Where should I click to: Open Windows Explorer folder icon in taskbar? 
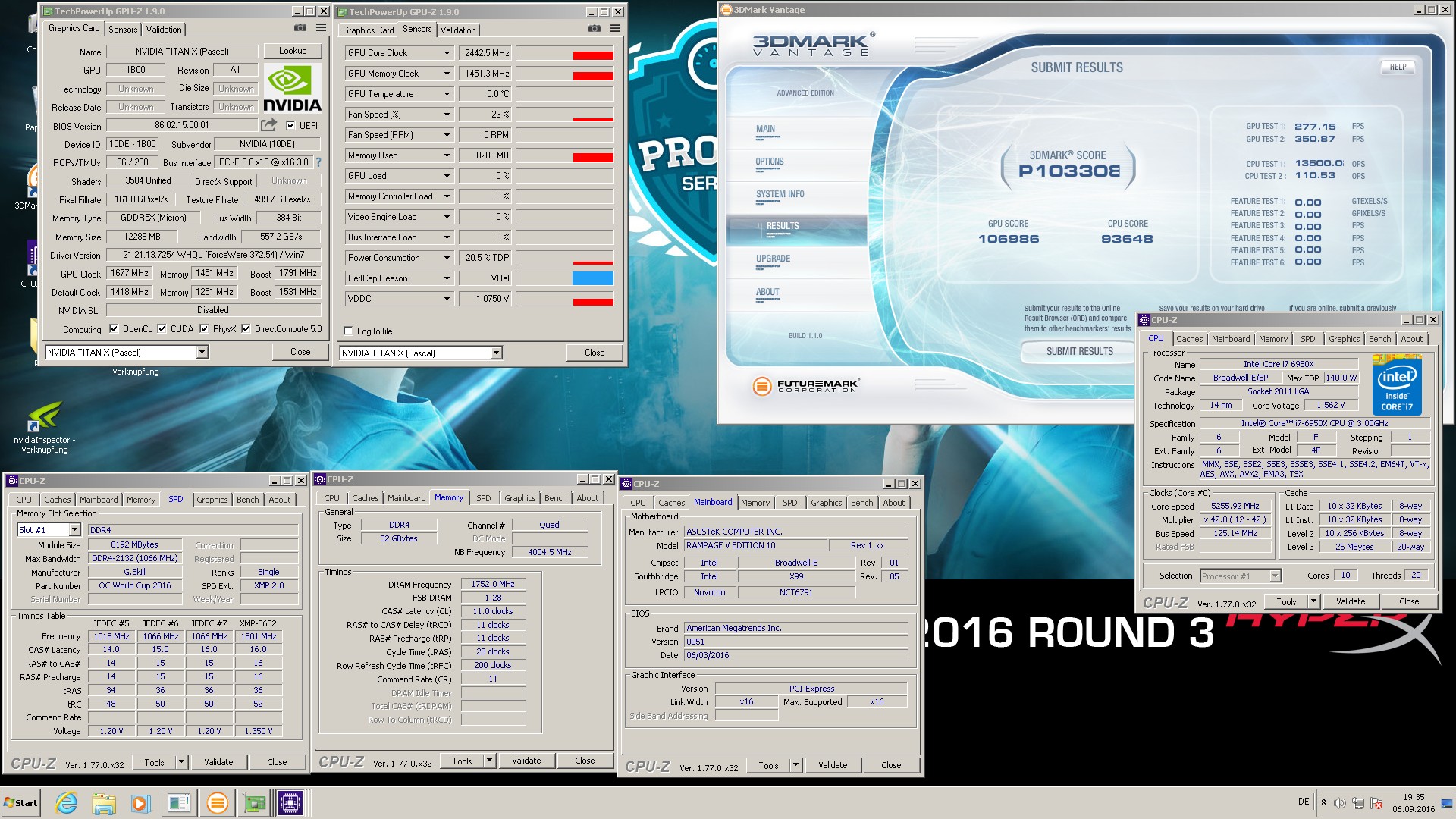[104, 803]
